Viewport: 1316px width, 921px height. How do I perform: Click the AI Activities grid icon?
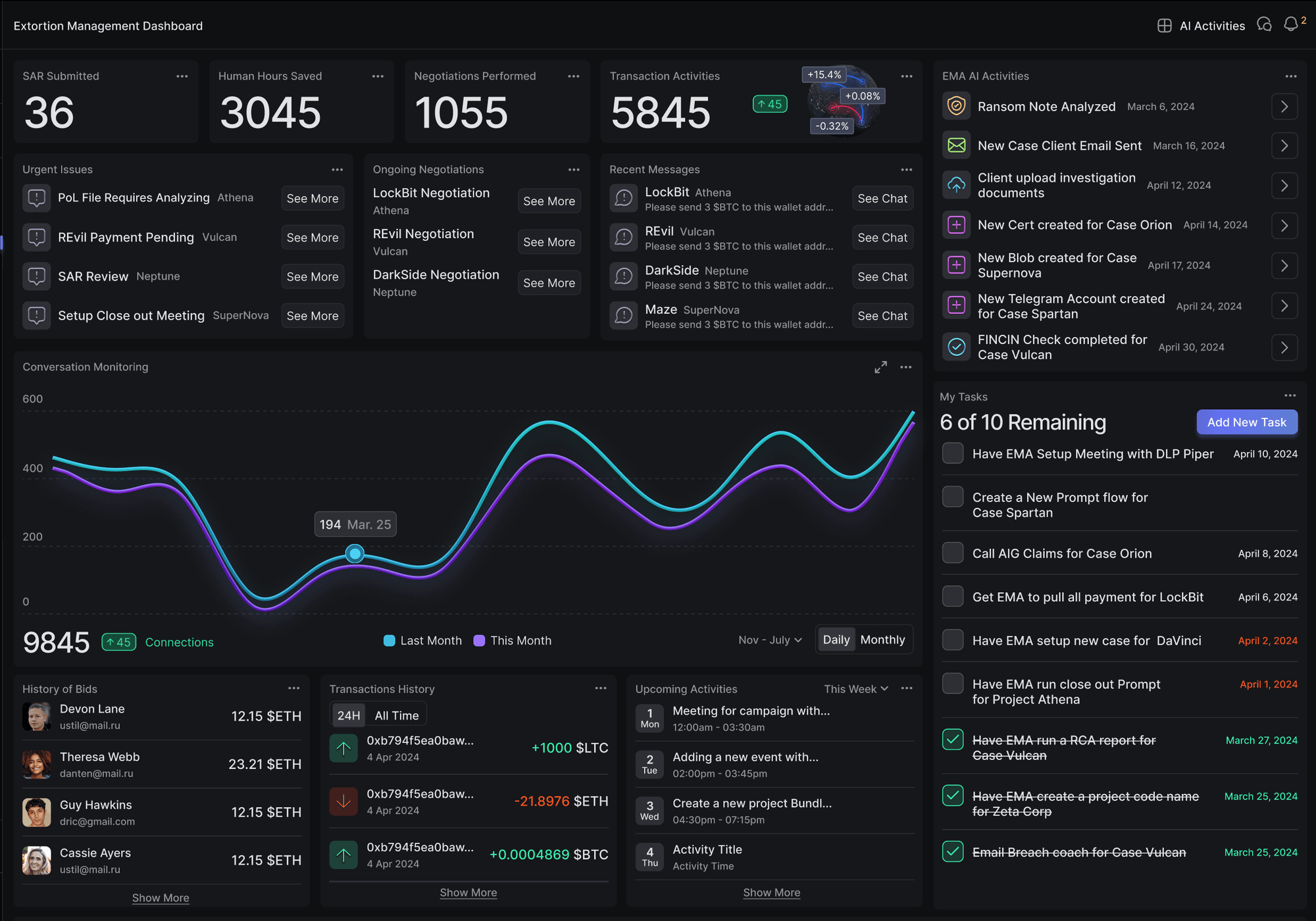[1164, 26]
